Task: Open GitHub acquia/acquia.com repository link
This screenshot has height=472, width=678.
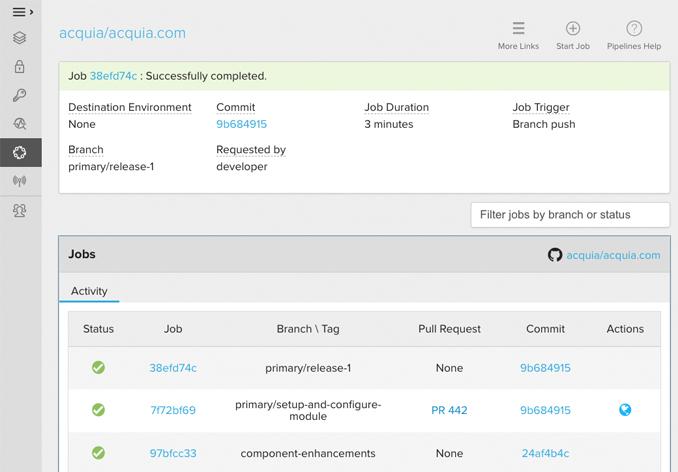Action: pyautogui.click(x=613, y=255)
